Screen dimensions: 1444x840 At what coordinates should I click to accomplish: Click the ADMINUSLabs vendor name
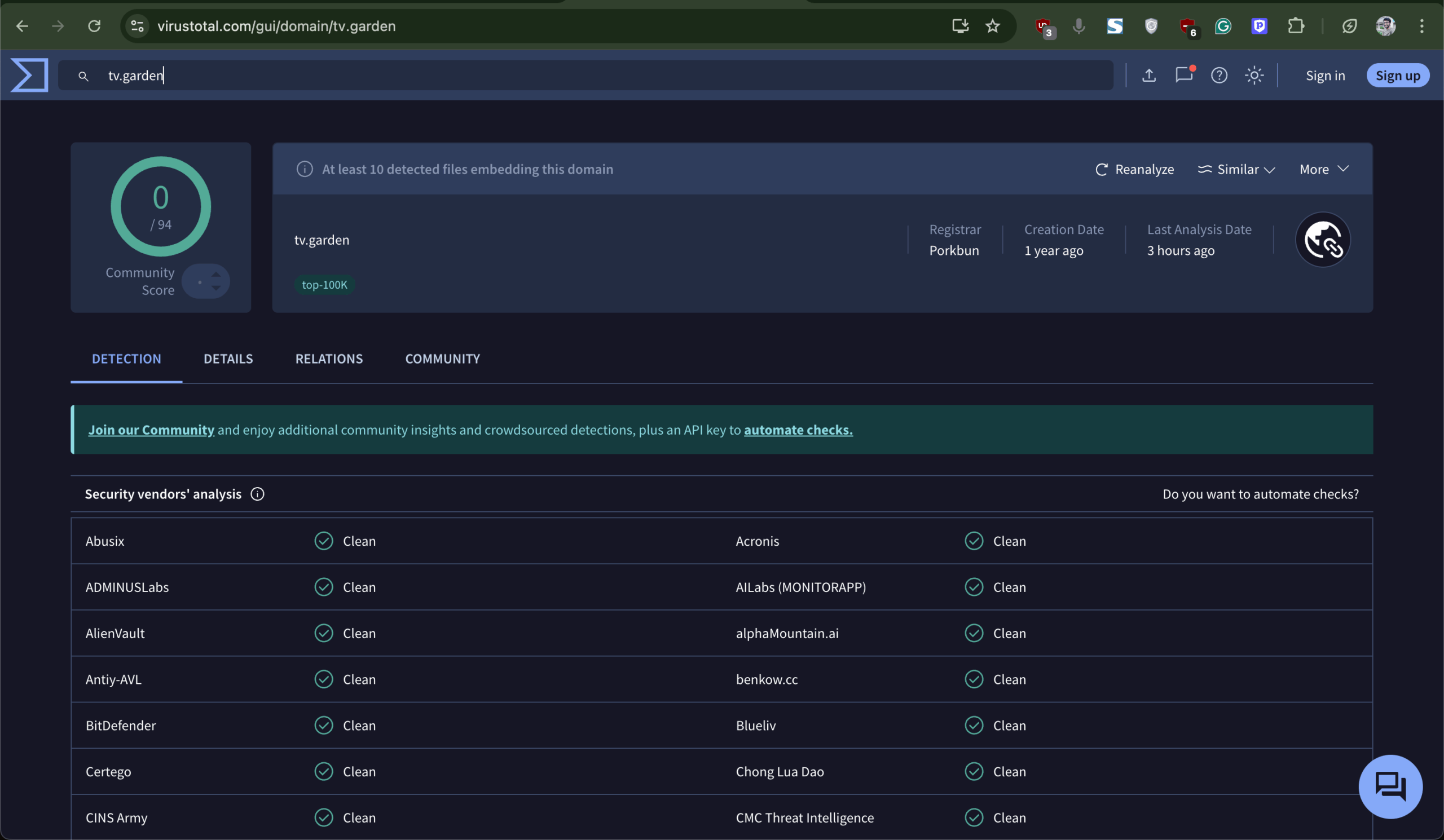127,587
